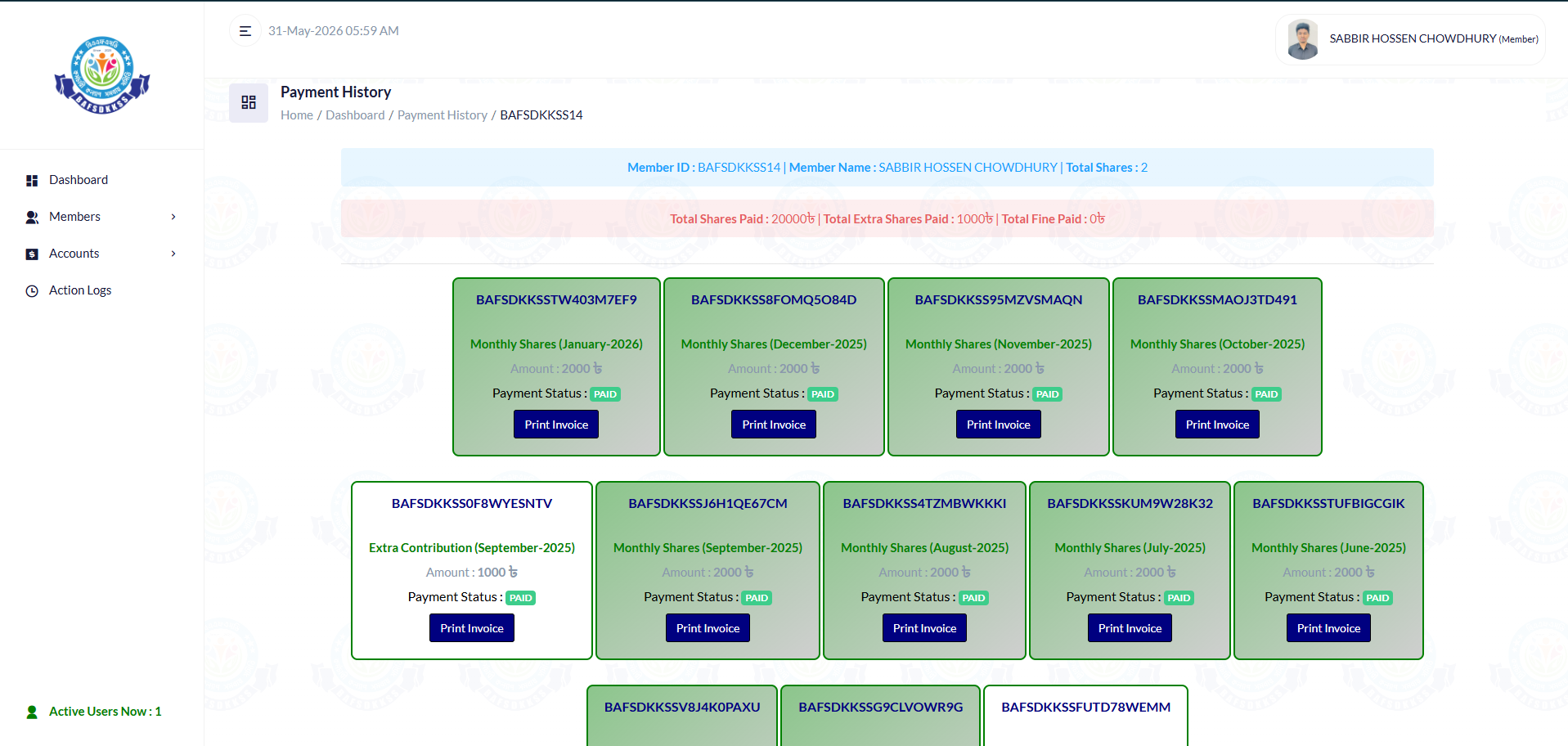Select invoice ID BAFSDKKSS8FOMQ5O84D
This screenshot has height=746, width=1568.
774,299
